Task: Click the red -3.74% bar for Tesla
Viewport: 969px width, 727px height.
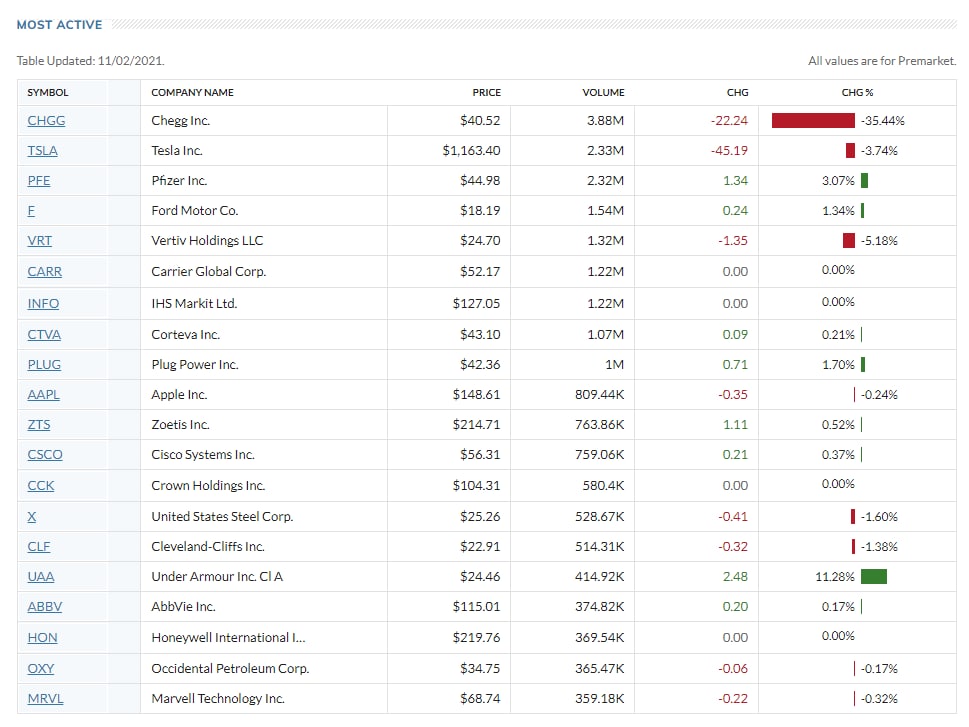Action: point(850,151)
